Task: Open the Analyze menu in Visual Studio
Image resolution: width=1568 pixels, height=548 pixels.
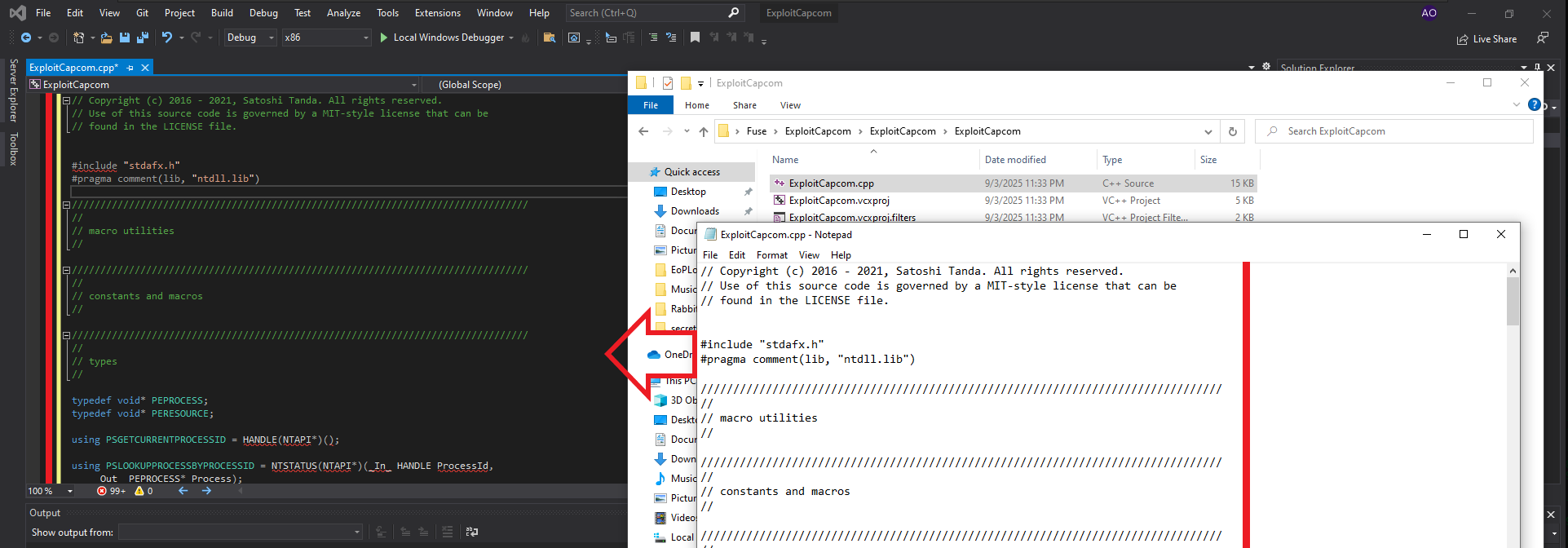Action: click(343, 13)
